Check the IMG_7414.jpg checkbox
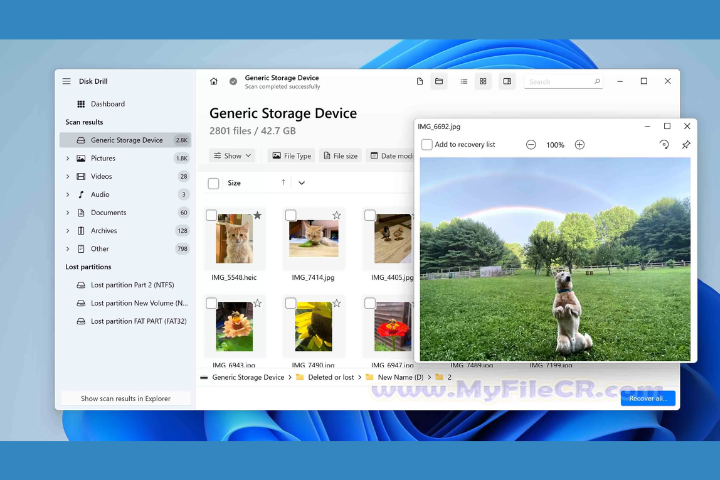Image resolution: width=720 pixels, height=480 pixels. [290, 215]
